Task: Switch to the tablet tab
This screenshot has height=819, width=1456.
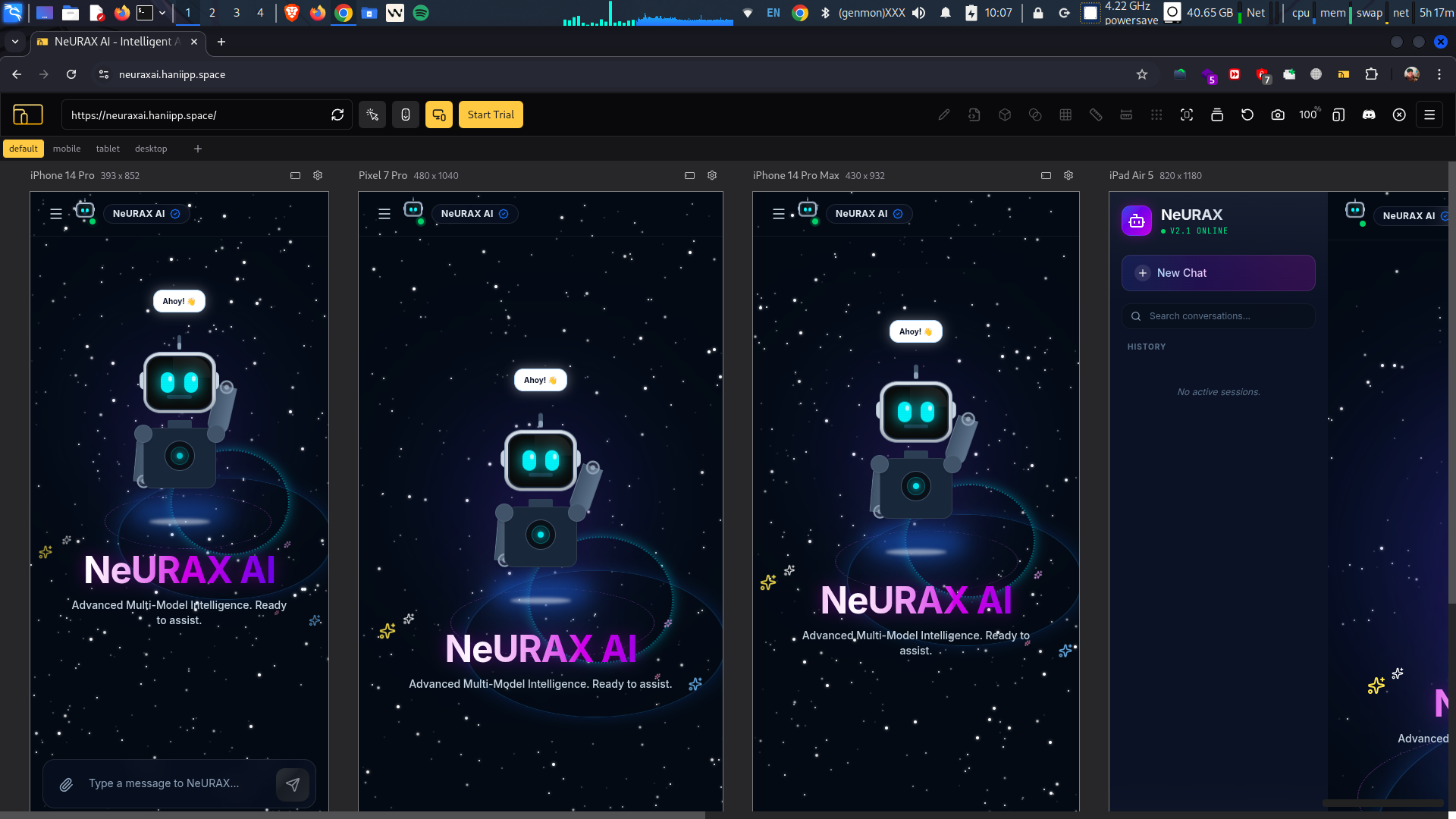Action: tap(108, 149)
